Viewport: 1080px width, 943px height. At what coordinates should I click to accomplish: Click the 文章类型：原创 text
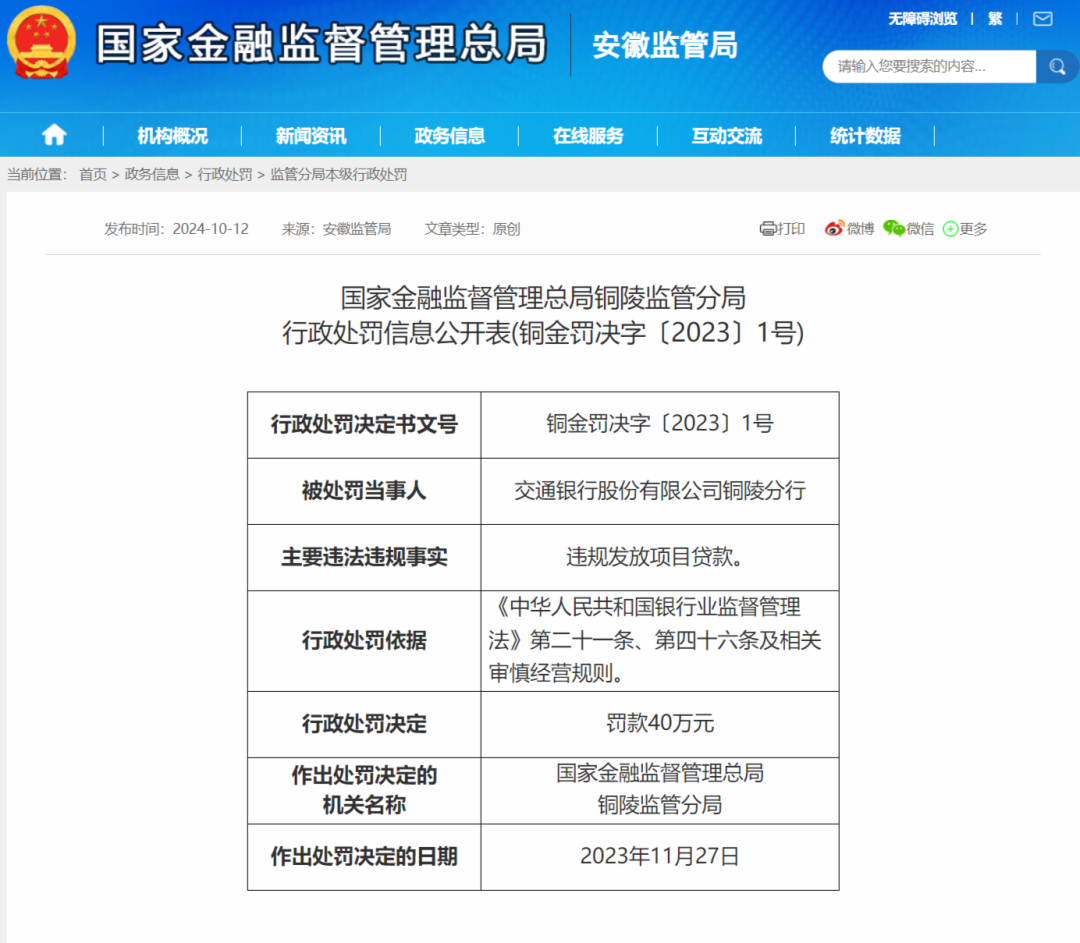pyautogui.click(x=472, y=229)
